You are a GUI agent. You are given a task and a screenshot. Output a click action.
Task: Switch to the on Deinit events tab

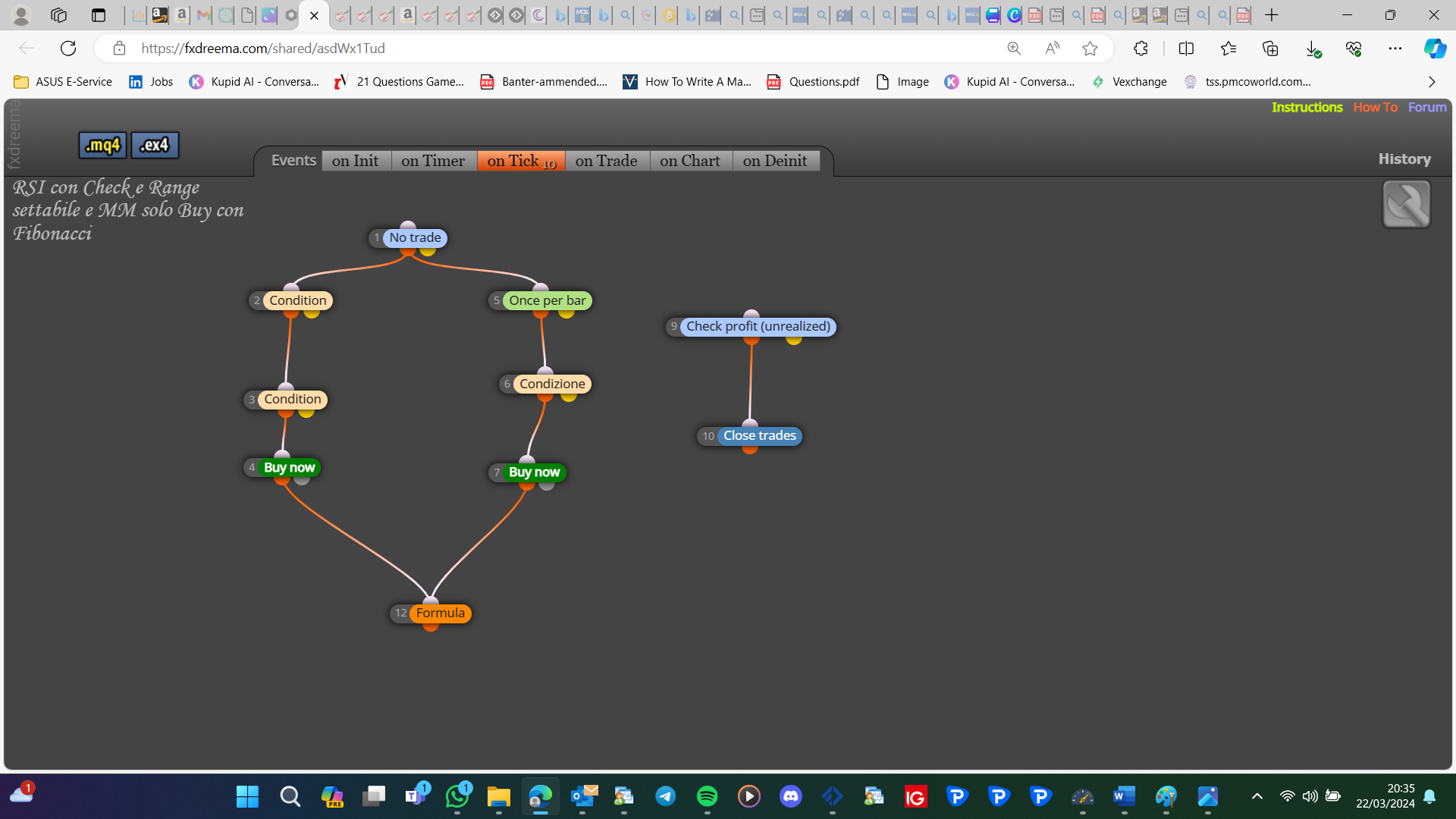[x=775, y=161]
